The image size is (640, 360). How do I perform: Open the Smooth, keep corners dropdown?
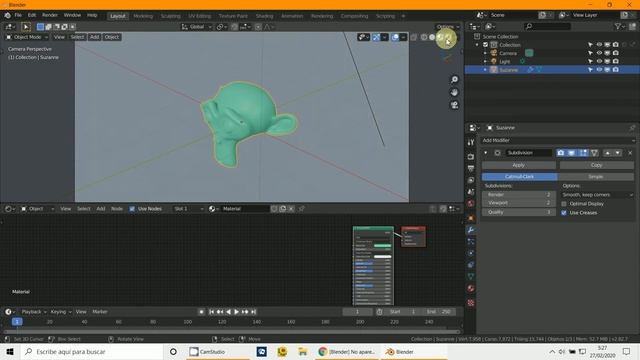click(x=597, y=195)
